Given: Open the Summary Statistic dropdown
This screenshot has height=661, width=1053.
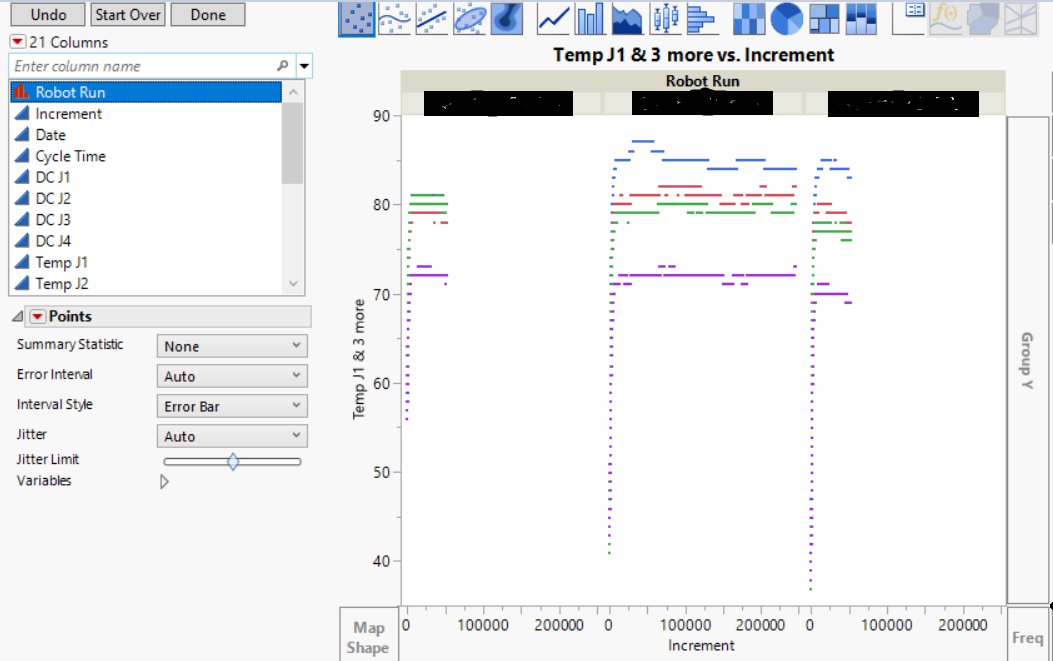Looking at the screenshot, I should [232, 346].
